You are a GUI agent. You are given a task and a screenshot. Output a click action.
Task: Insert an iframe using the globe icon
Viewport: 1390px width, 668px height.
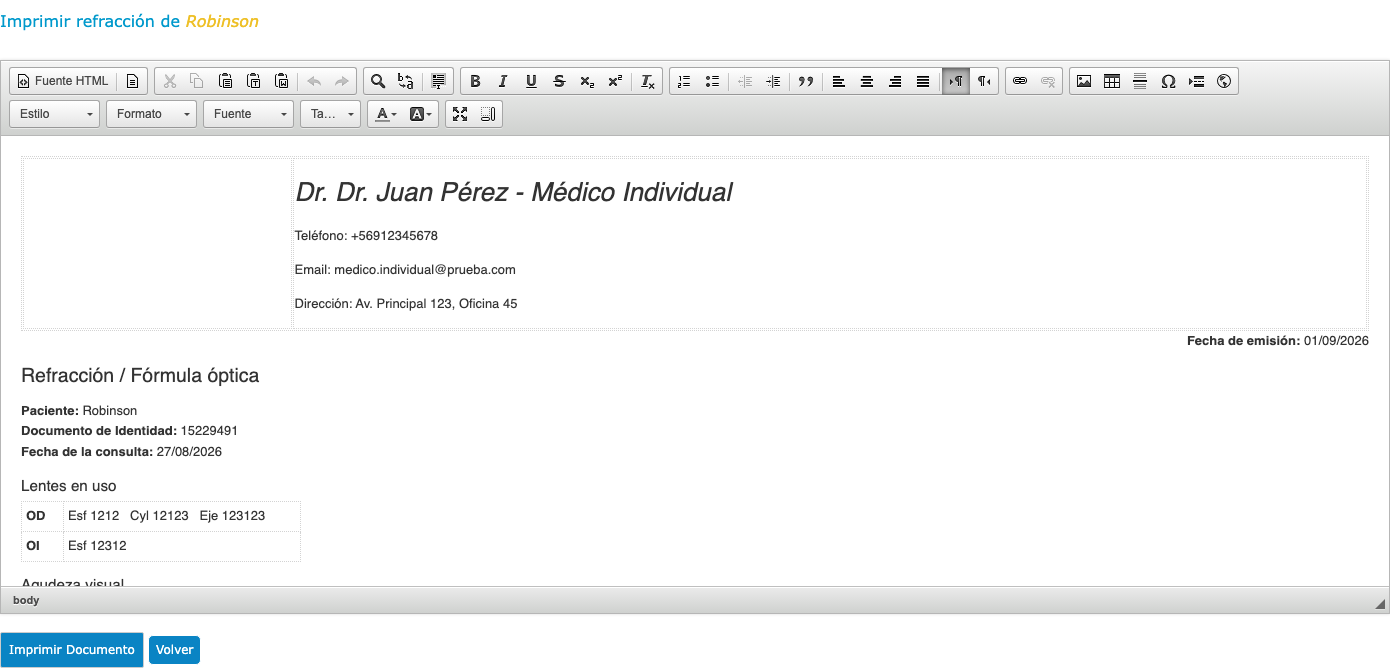pos(1224,81)
